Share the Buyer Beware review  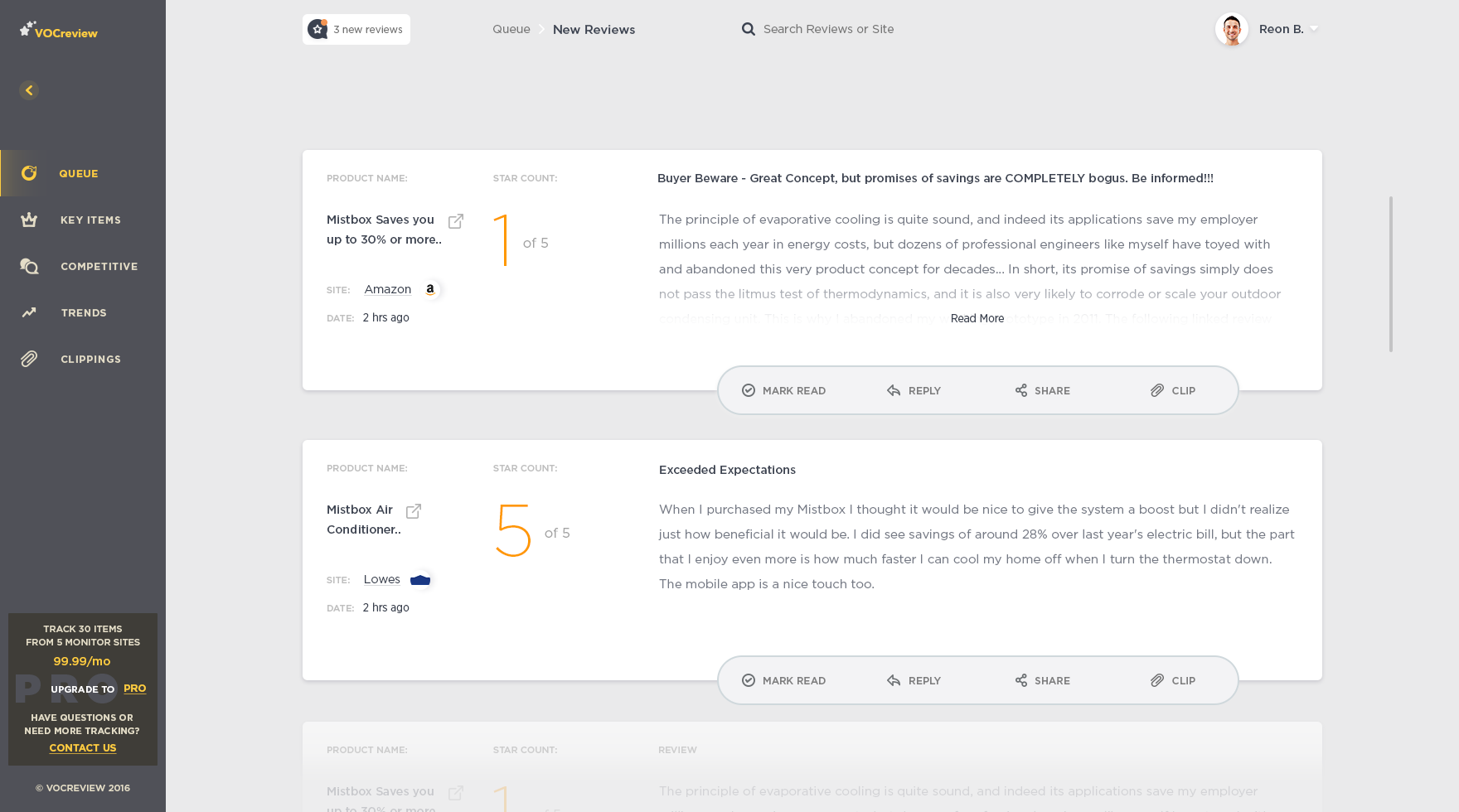click(x=1042, y=390)
